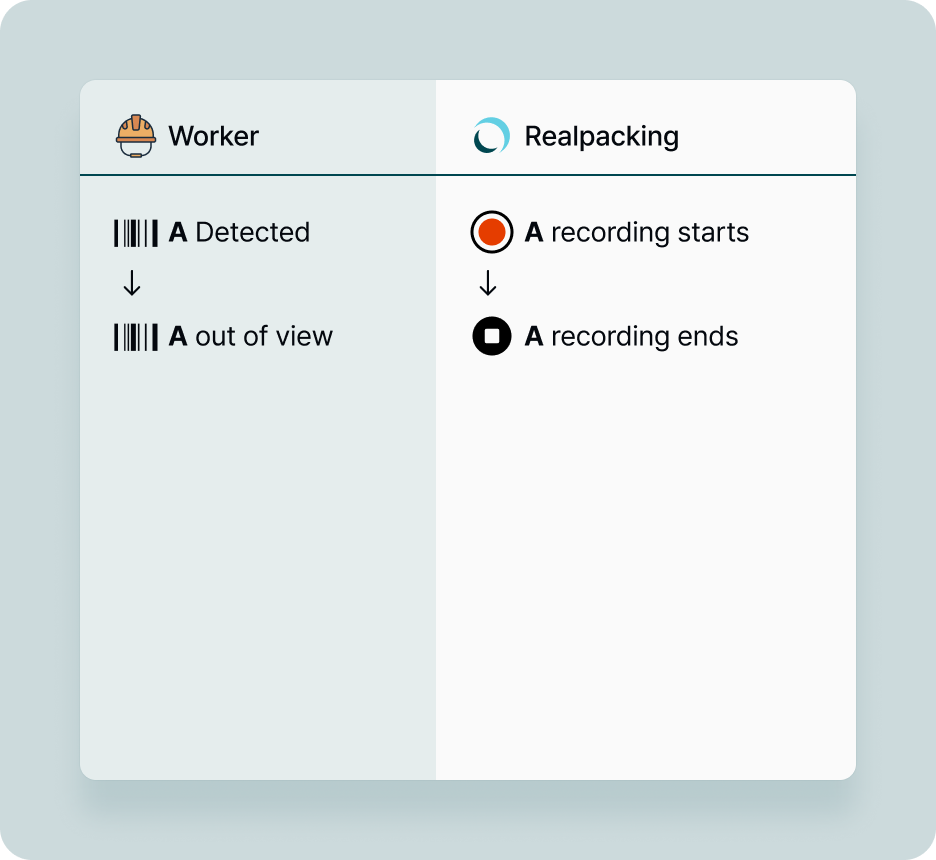The image size is (936, 860).
Task: Click the down arrow below "A Detected"
Action: [132, 285]
